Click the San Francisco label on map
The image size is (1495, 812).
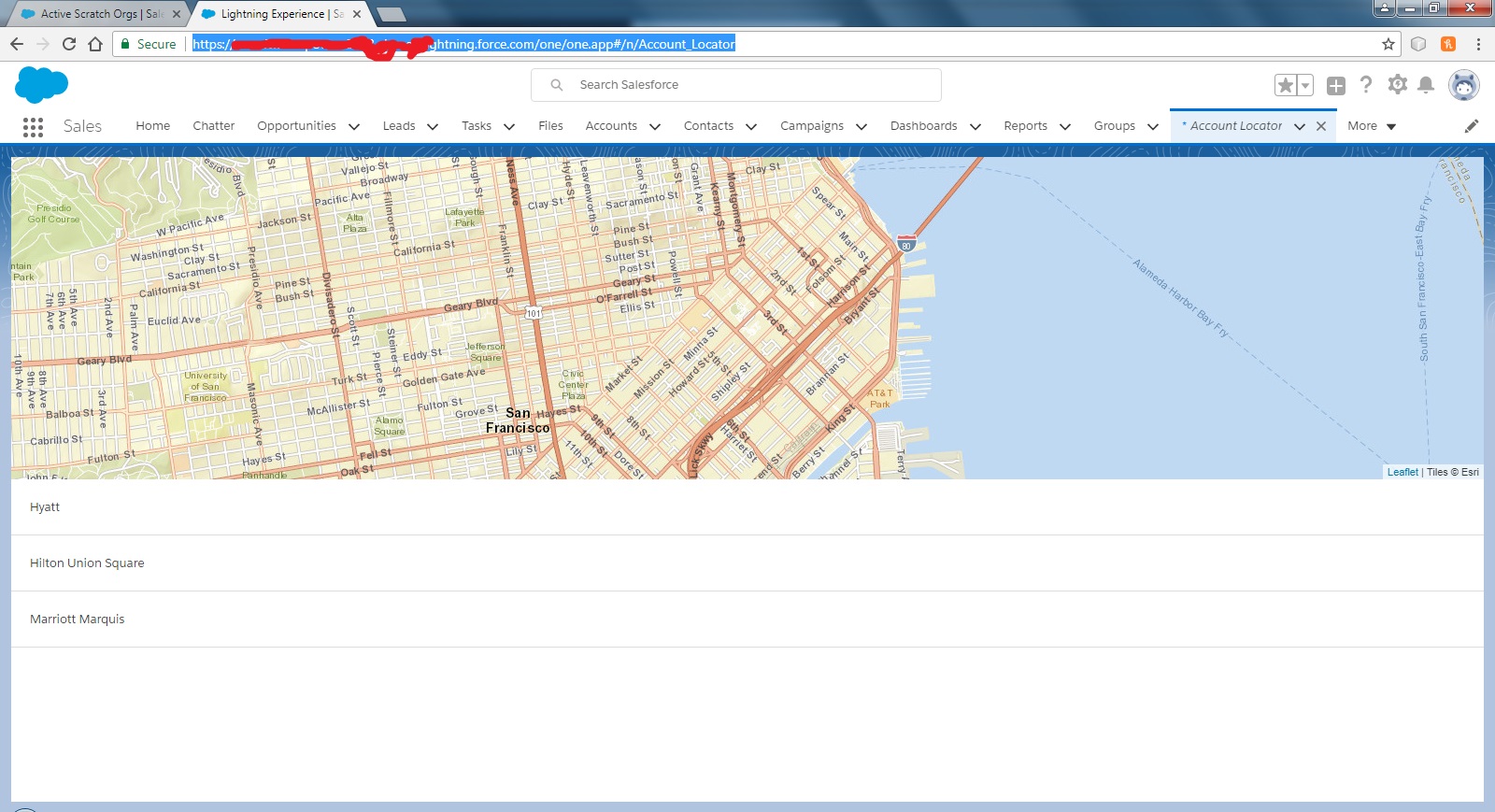(518, 420)
